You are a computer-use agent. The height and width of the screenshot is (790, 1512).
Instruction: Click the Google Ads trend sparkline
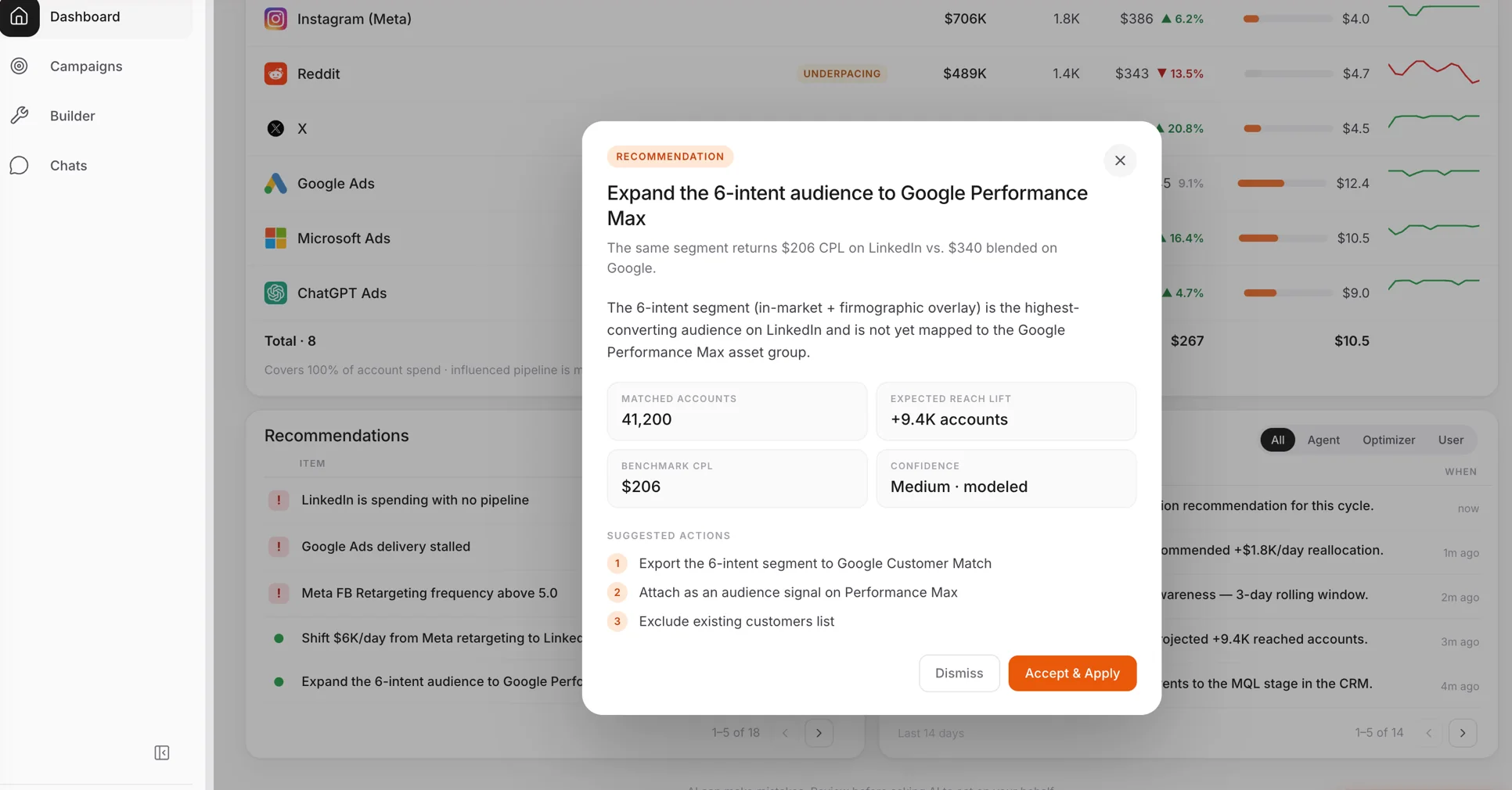point(1434,172)
